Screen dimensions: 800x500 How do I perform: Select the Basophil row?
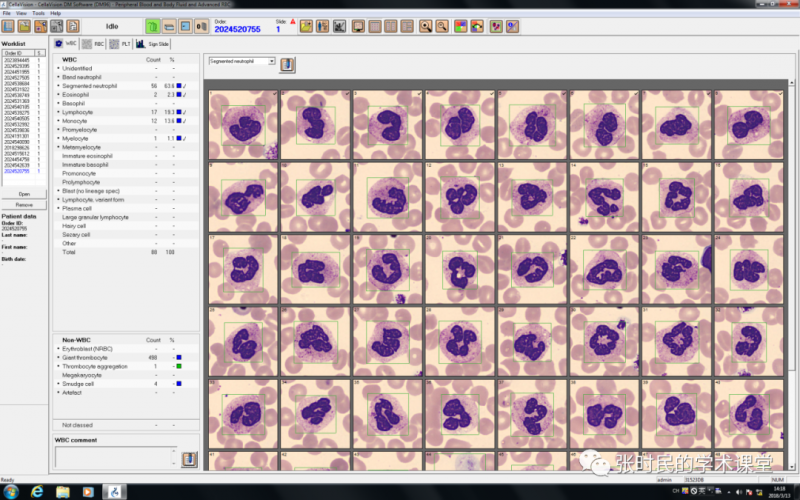pos(126,103)
